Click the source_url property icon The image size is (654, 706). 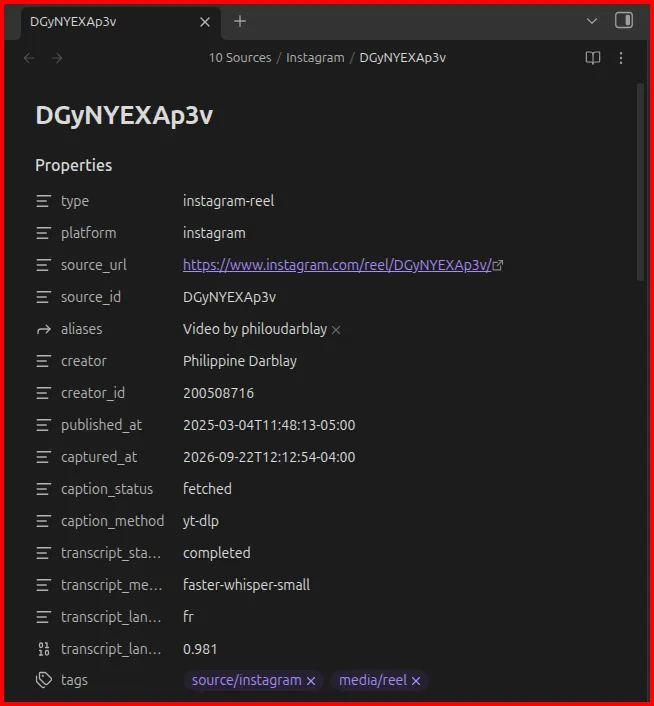[43, 265]
